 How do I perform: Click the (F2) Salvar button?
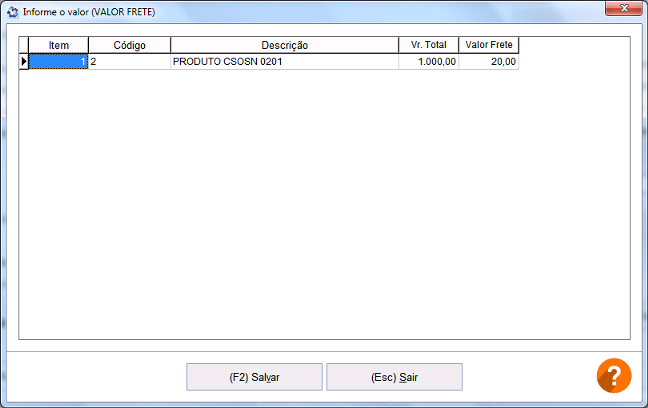click(x=254, y=377)
